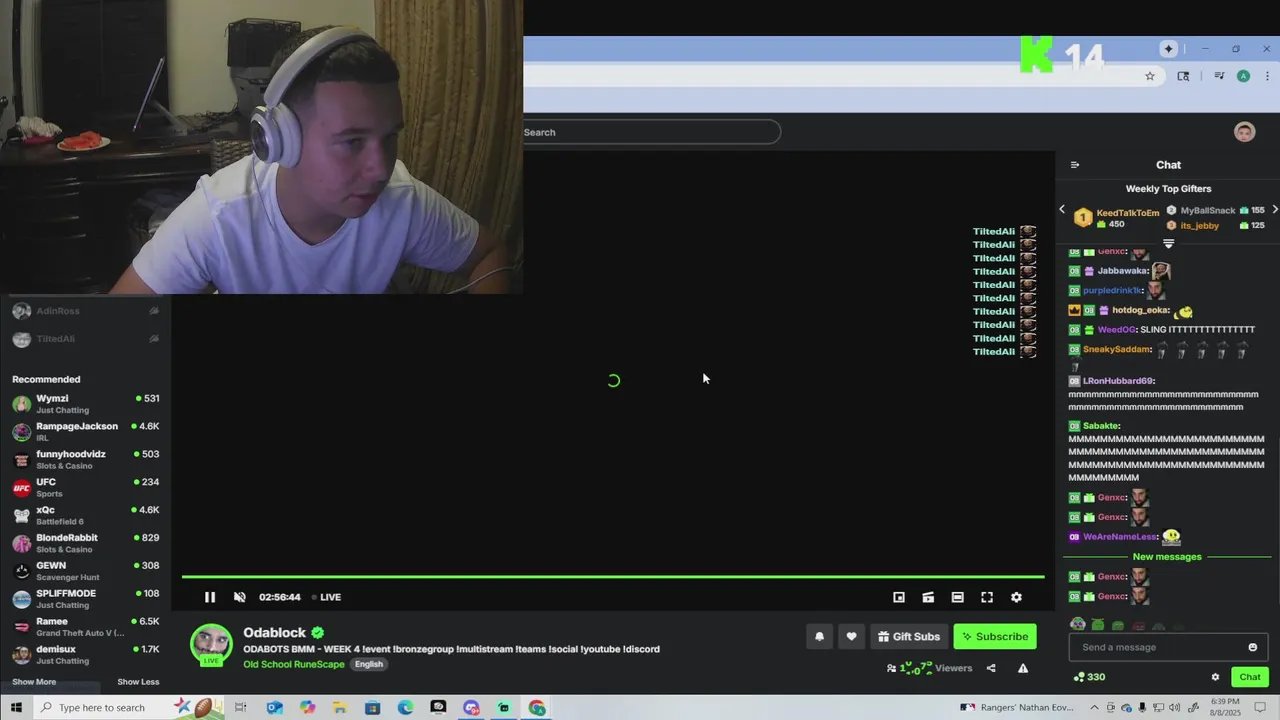Open Microsoft Edge from the taskbar
Image resolution: width=1280 pixels, height=720 pixels.
pos(405,707)
